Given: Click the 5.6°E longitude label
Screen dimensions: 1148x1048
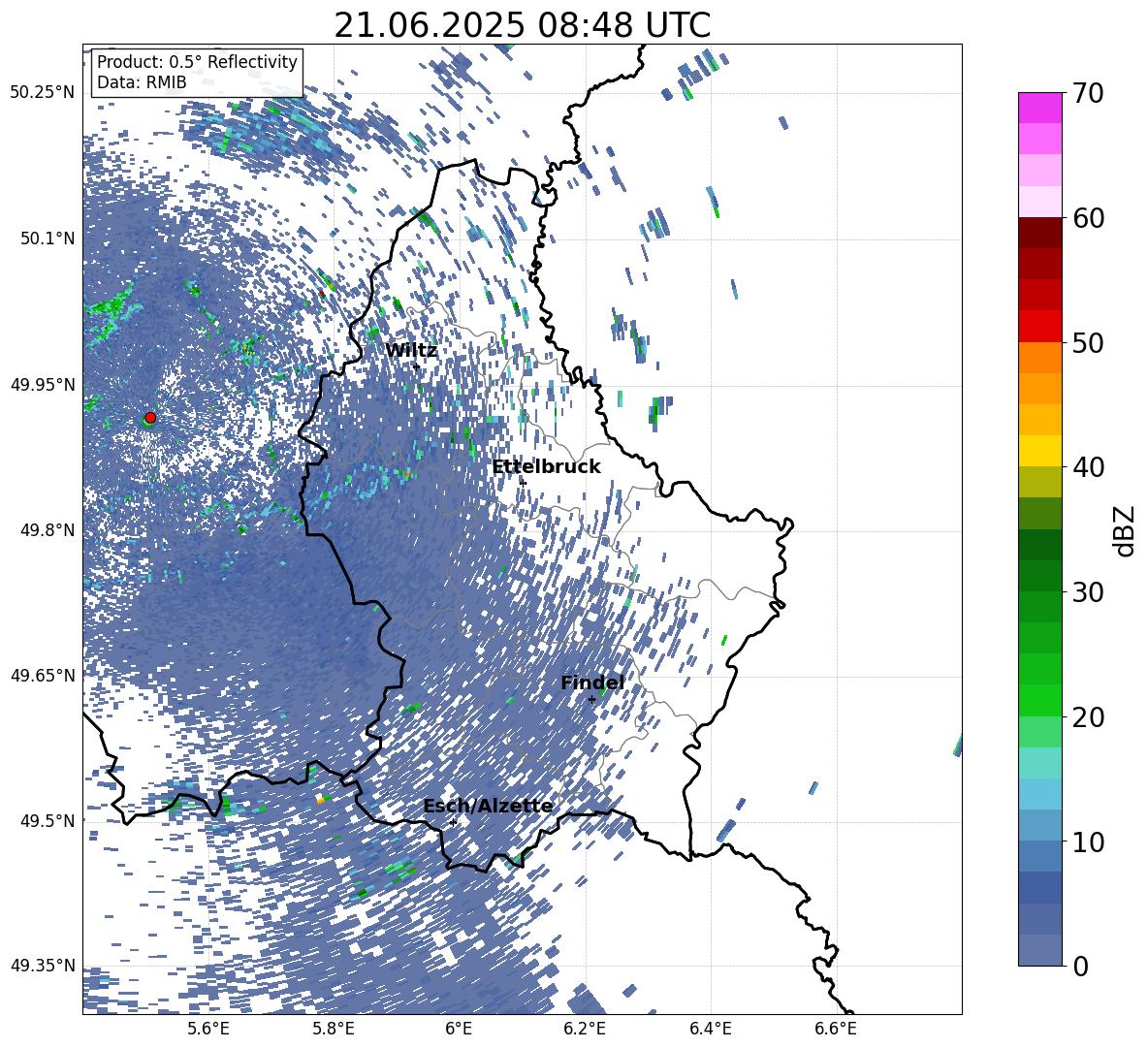Looking at the screenshot, I should [208, 1029].
